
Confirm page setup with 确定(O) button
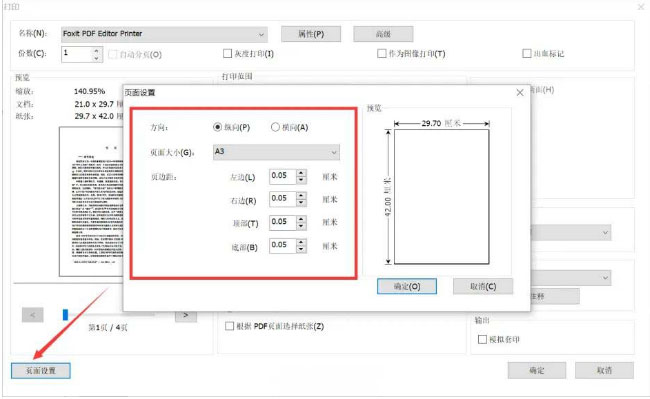[407, 286]
